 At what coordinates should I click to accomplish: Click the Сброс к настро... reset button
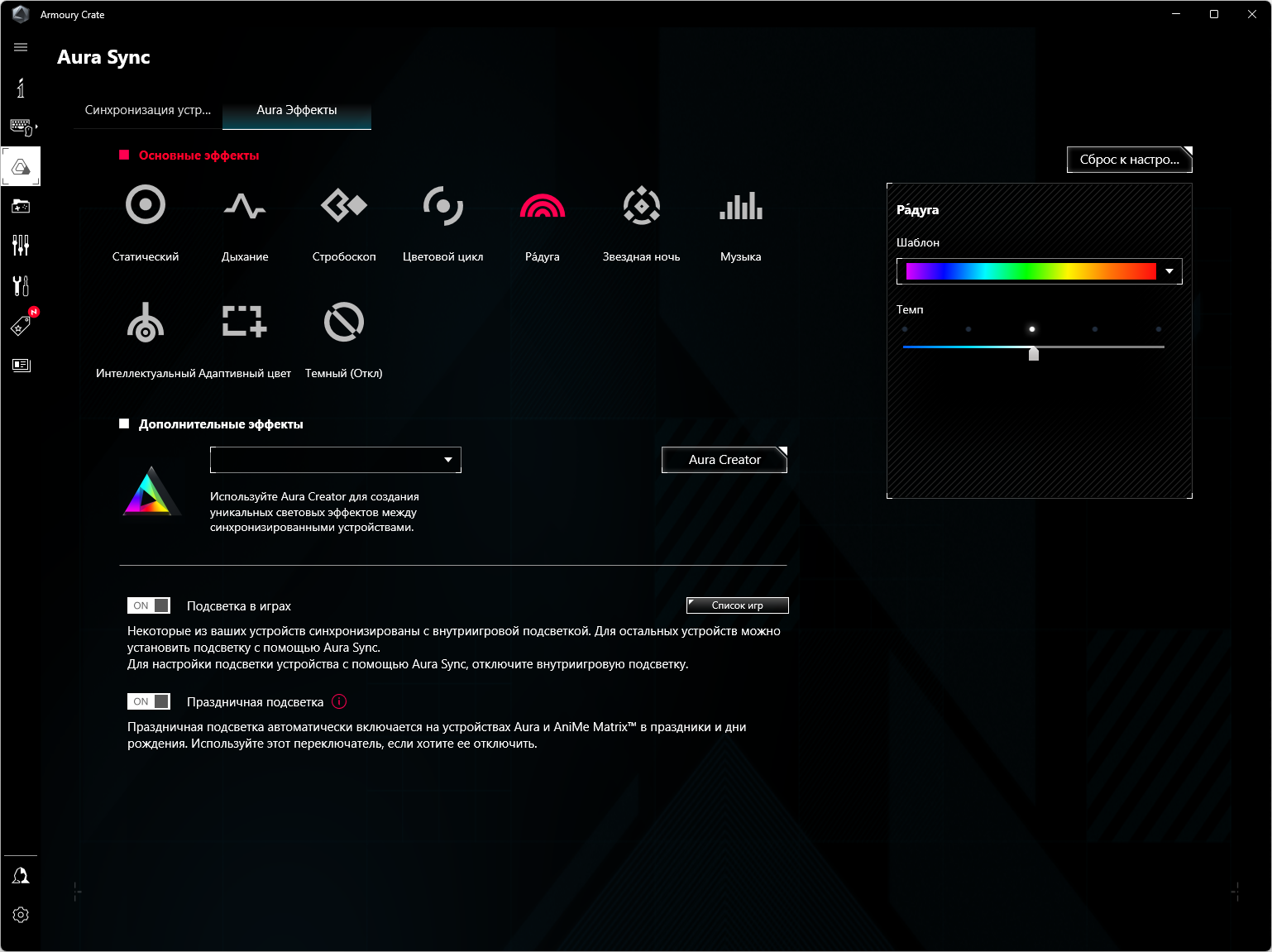[x=1130, y=160]
